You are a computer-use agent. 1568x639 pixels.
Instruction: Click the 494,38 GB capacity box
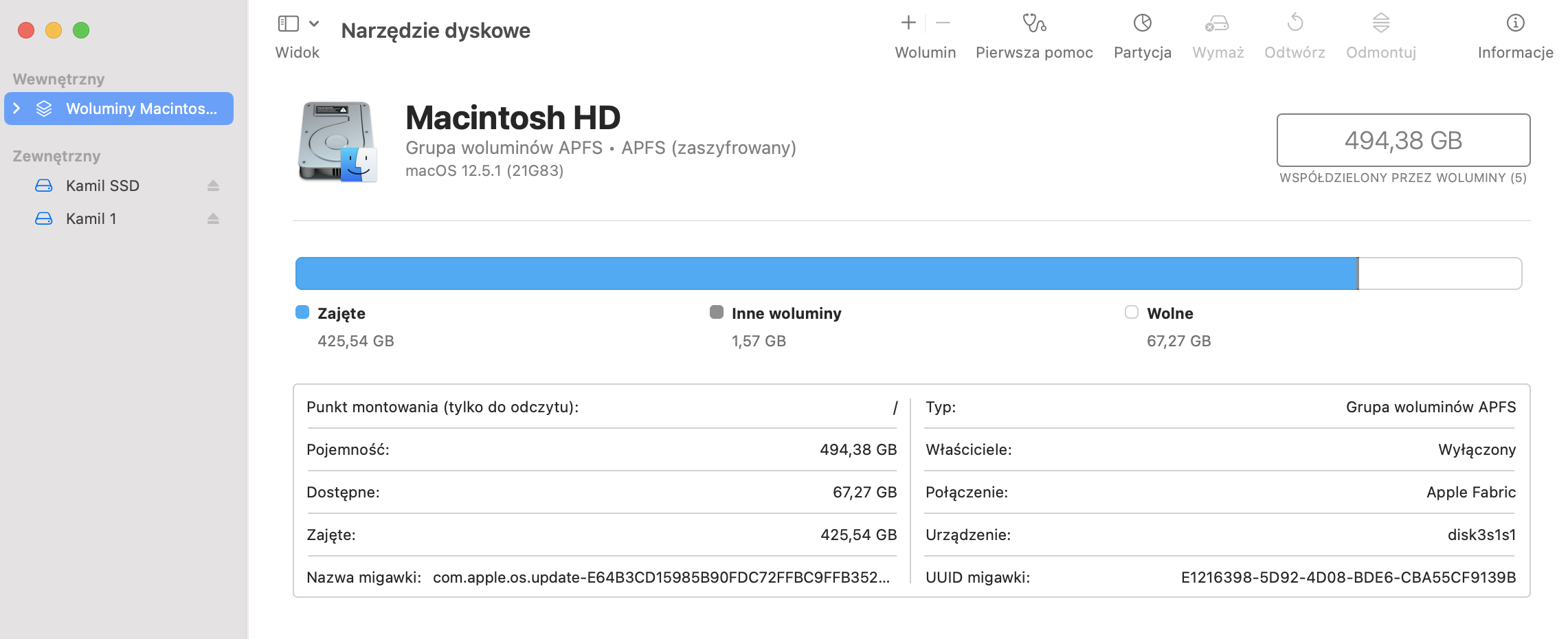pos(1403,140)
